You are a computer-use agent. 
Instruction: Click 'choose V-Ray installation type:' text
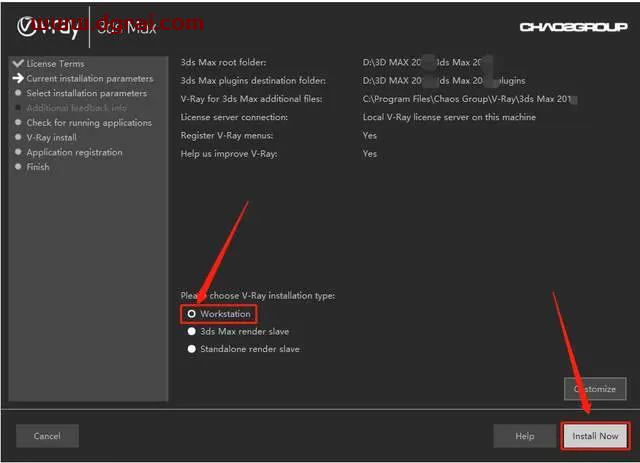pos(272,296)
